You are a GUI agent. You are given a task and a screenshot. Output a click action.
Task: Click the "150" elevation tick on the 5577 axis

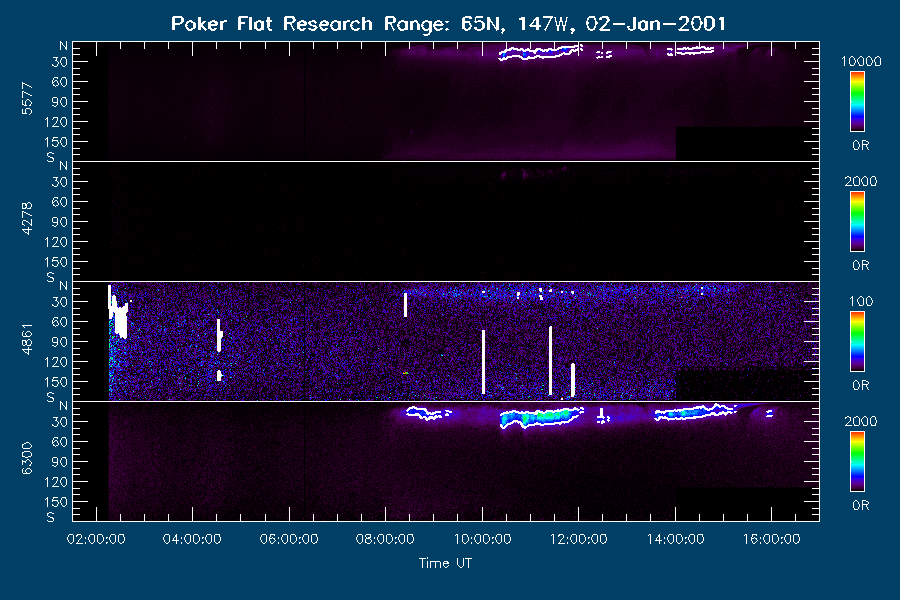[56, 142]
